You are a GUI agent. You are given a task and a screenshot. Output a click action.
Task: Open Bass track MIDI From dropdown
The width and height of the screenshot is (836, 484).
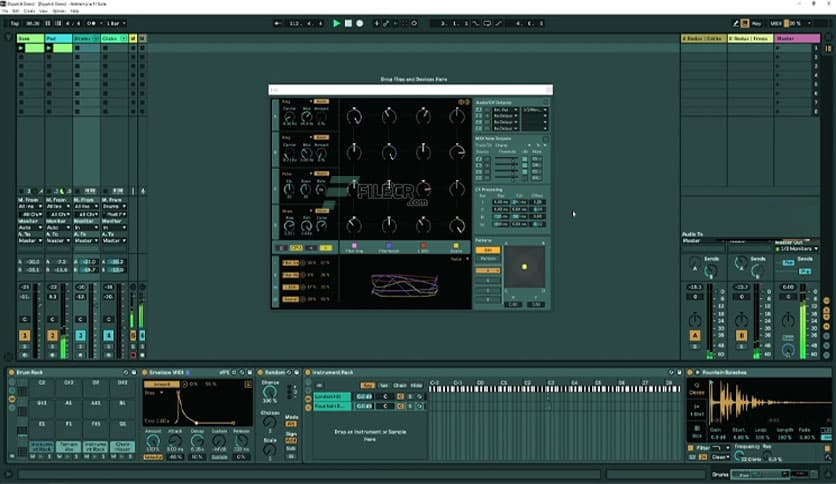[x=30, y=206]
